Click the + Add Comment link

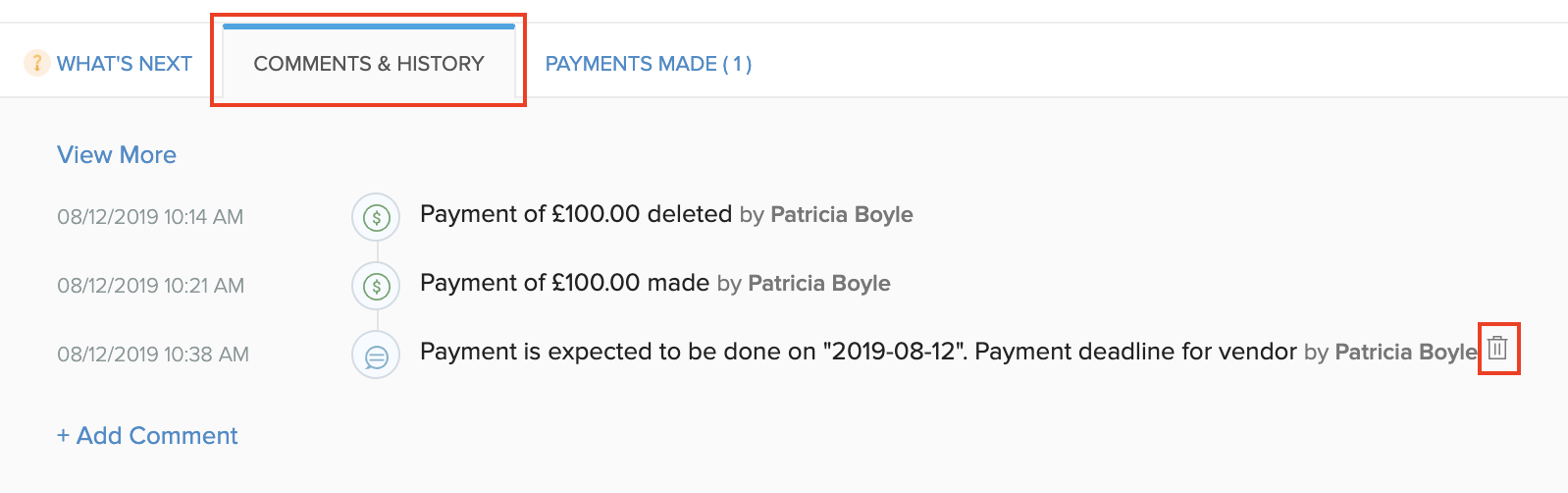[x=147, y=435]
